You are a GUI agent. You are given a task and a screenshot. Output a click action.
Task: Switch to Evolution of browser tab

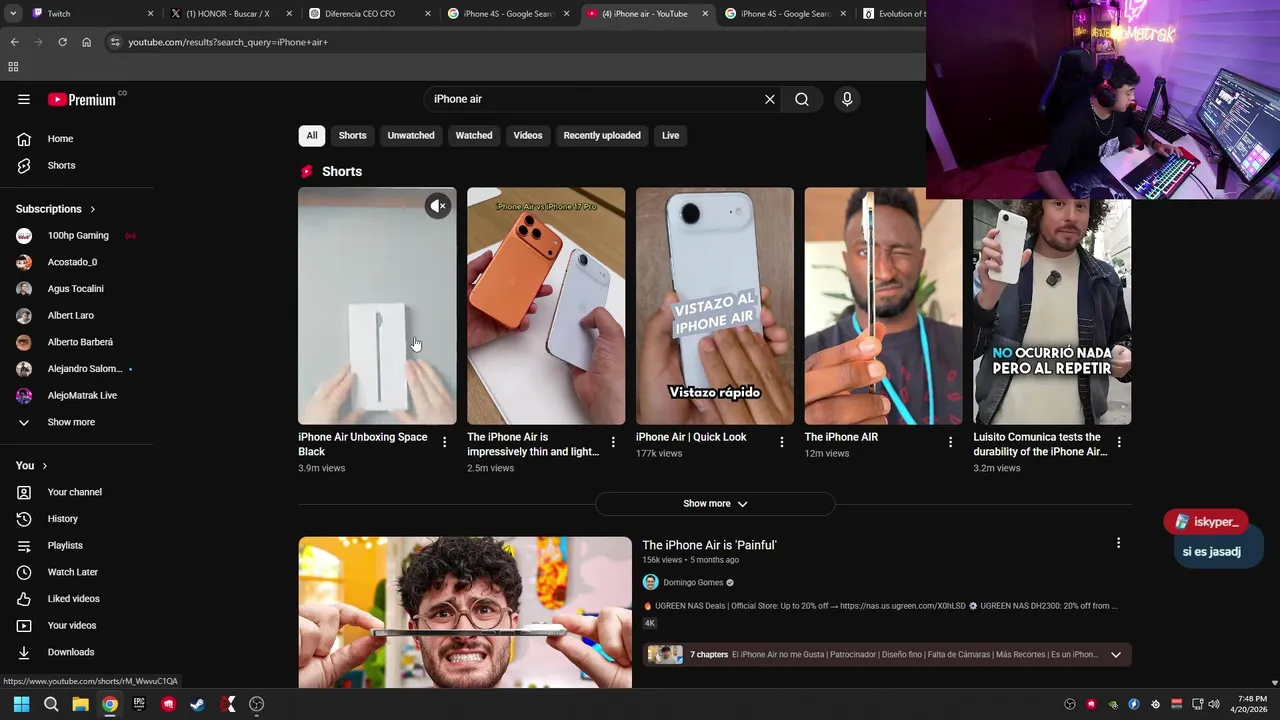895,14
